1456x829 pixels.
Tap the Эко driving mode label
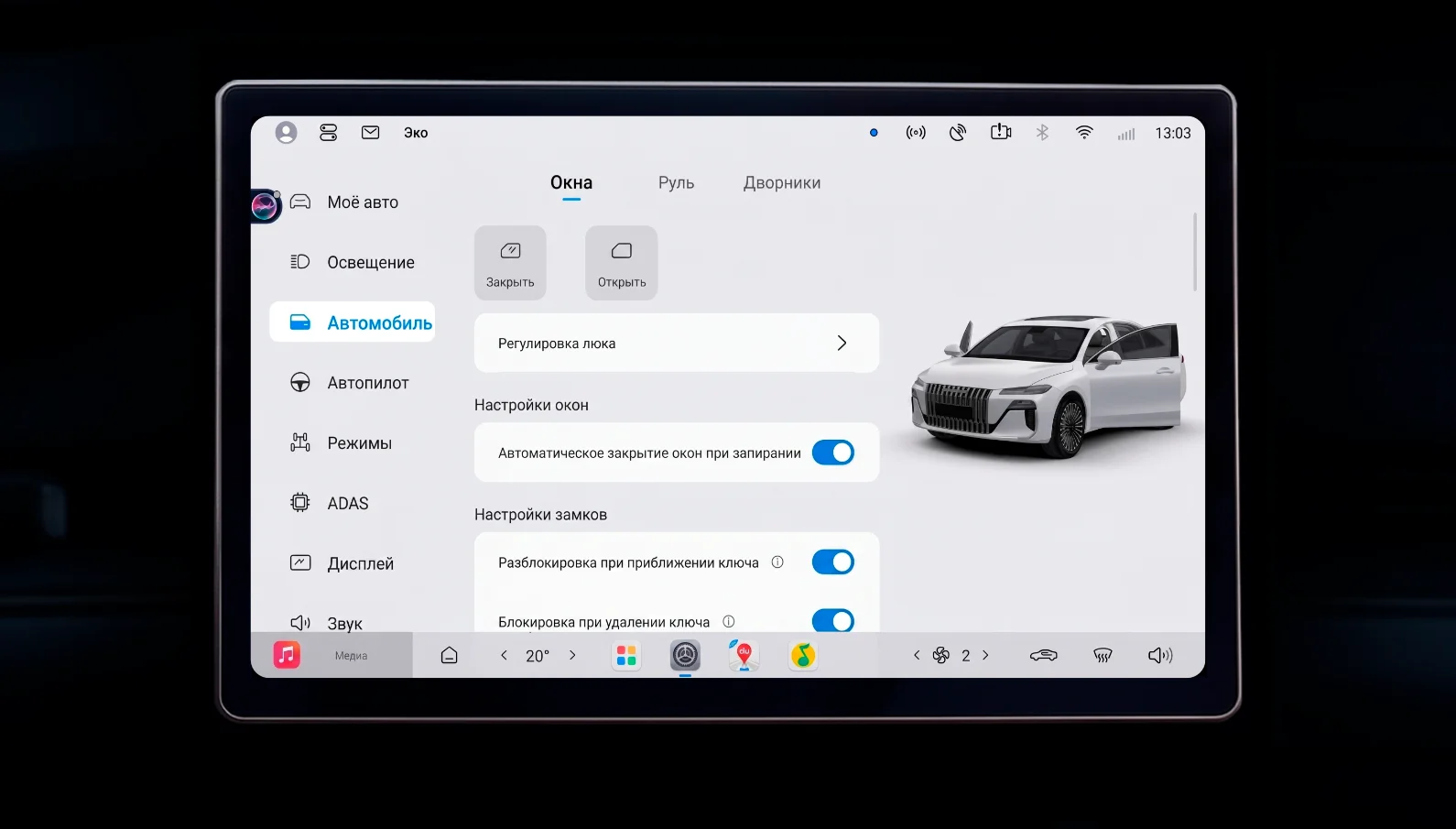tap(416, 133)
